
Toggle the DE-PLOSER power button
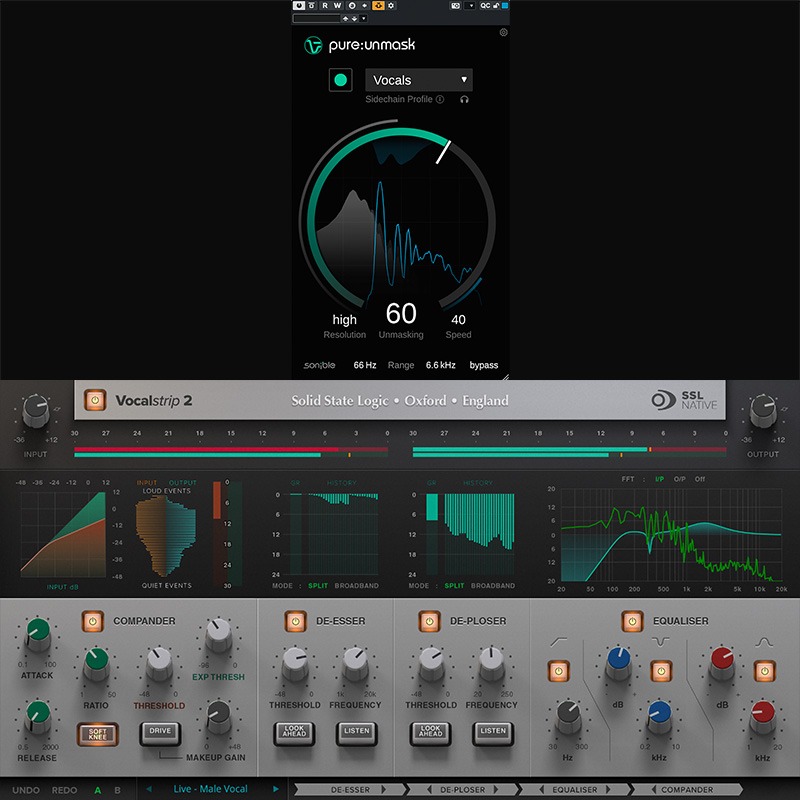(x=429, y=621)
